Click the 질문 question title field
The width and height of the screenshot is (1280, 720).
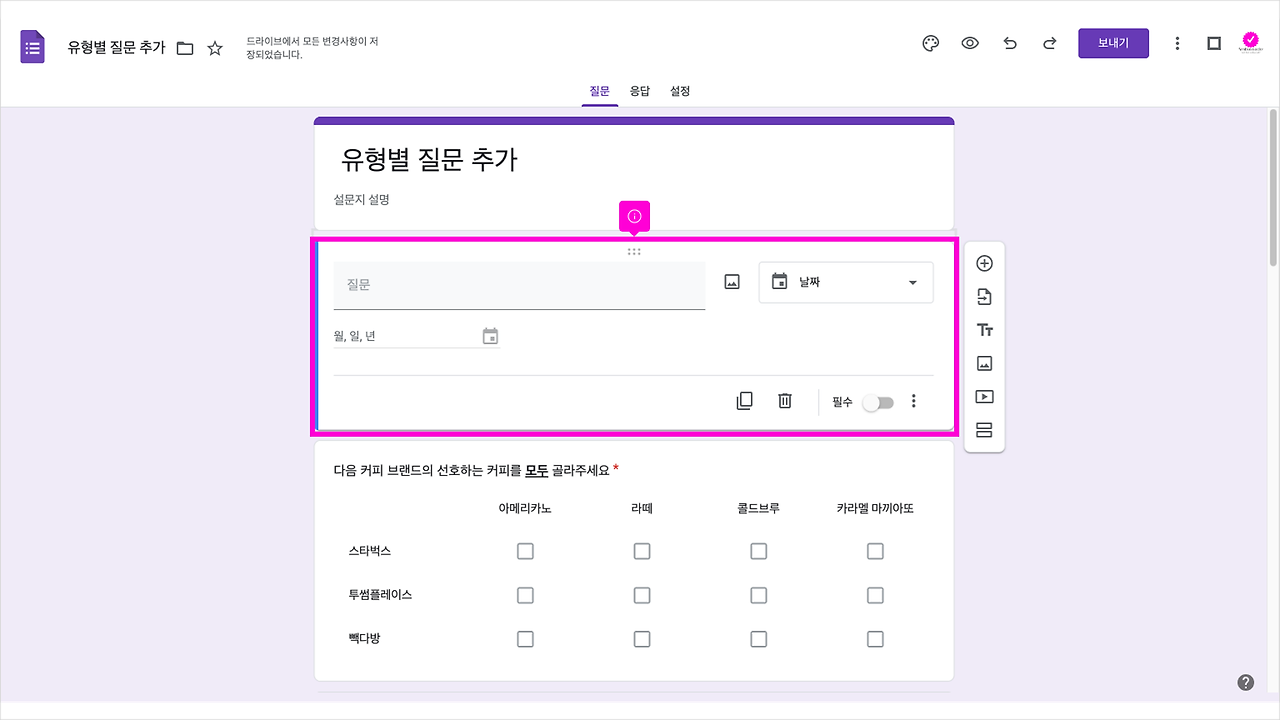click(x=519, y=286)
